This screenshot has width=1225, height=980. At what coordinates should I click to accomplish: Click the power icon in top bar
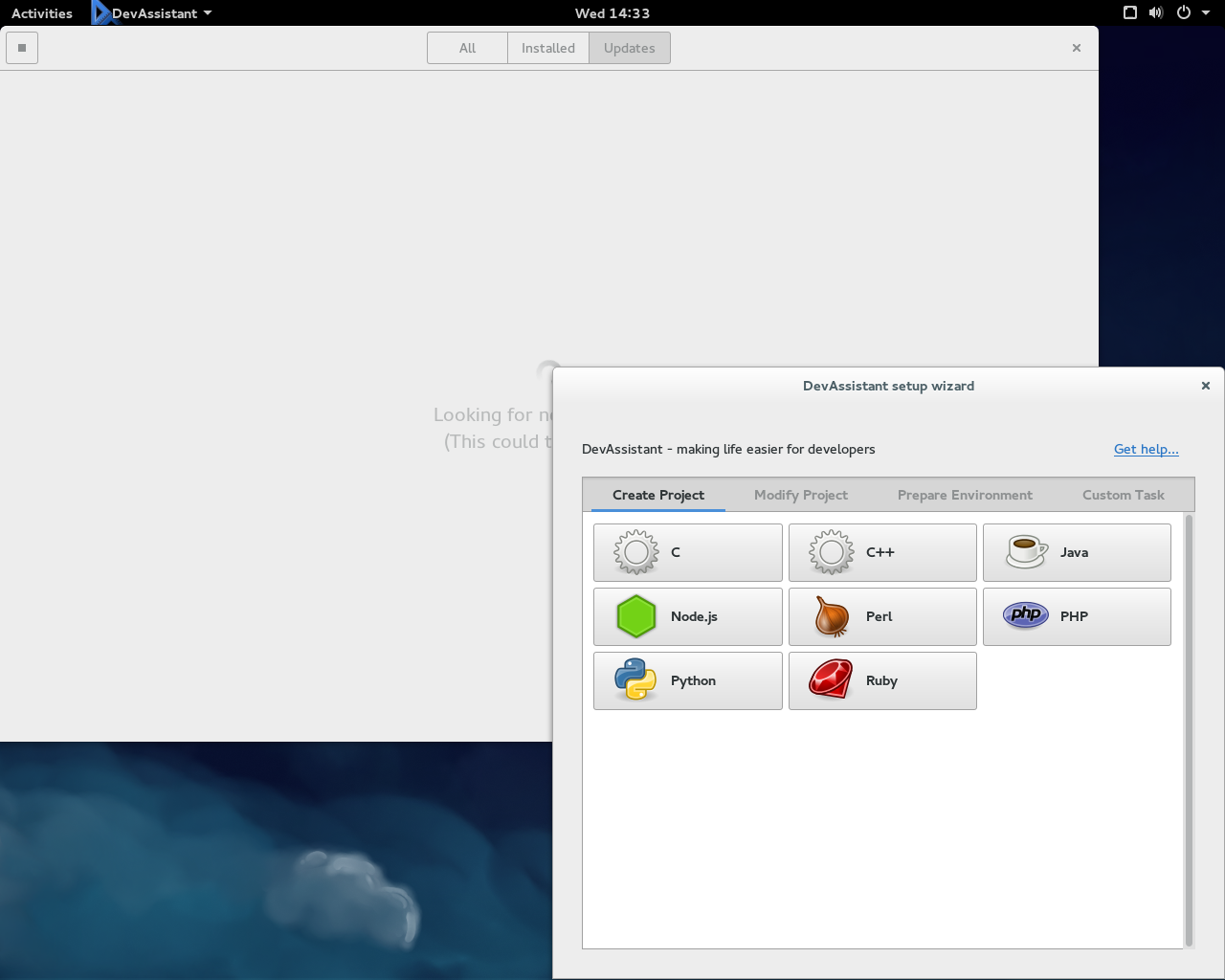[x=1184, y=12]
